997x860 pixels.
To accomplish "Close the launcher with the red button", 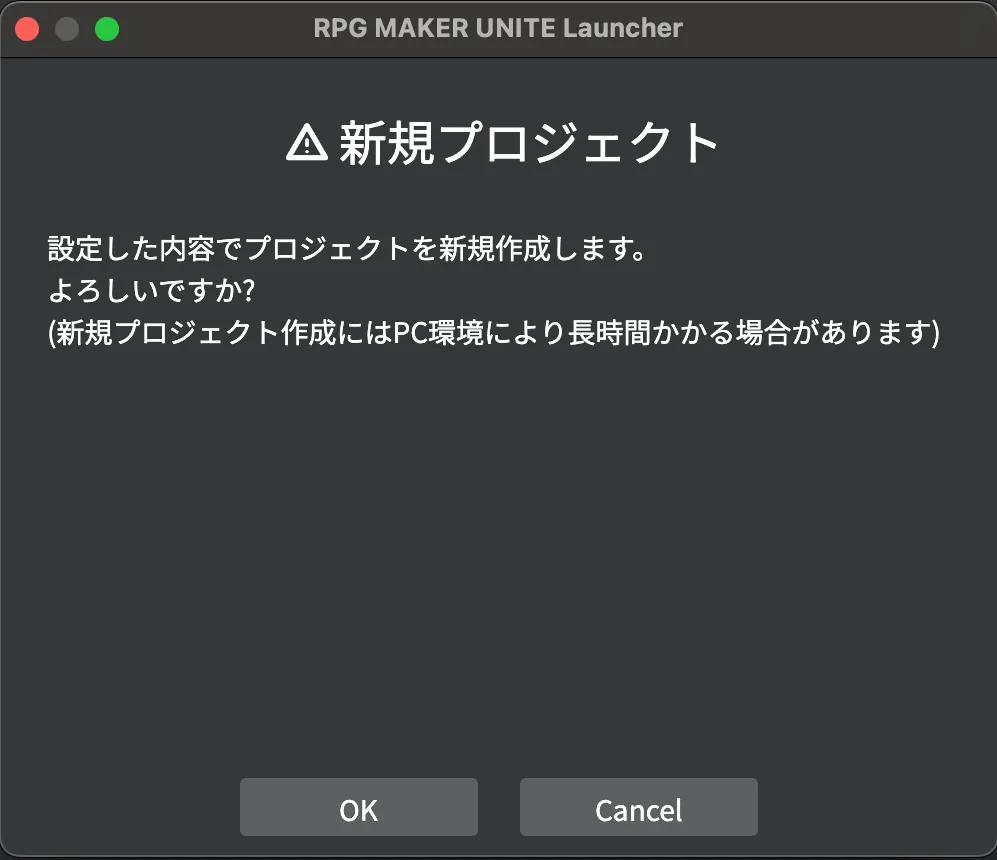I will click(27, 29).
